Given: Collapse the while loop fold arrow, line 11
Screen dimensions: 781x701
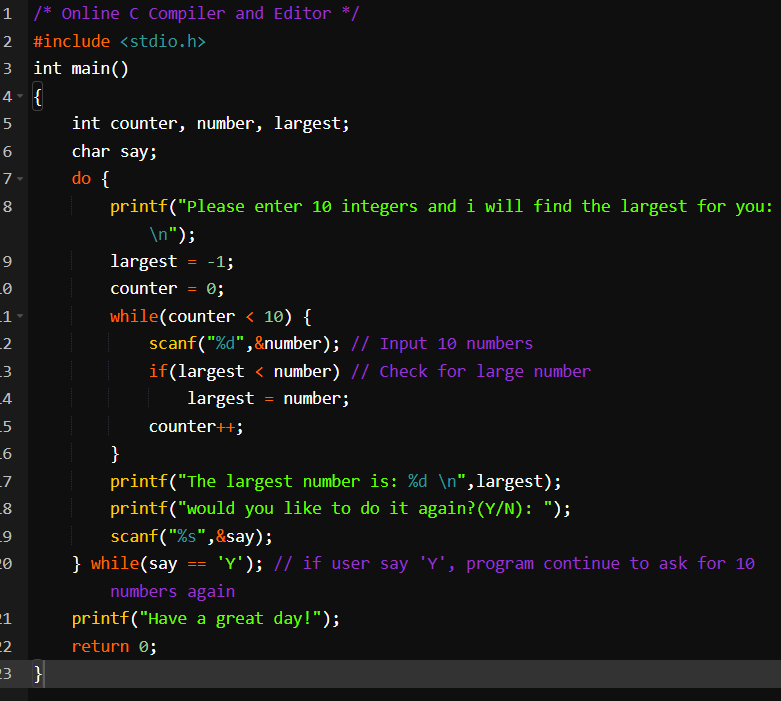Looking at the screenshot, I should 20,316.
